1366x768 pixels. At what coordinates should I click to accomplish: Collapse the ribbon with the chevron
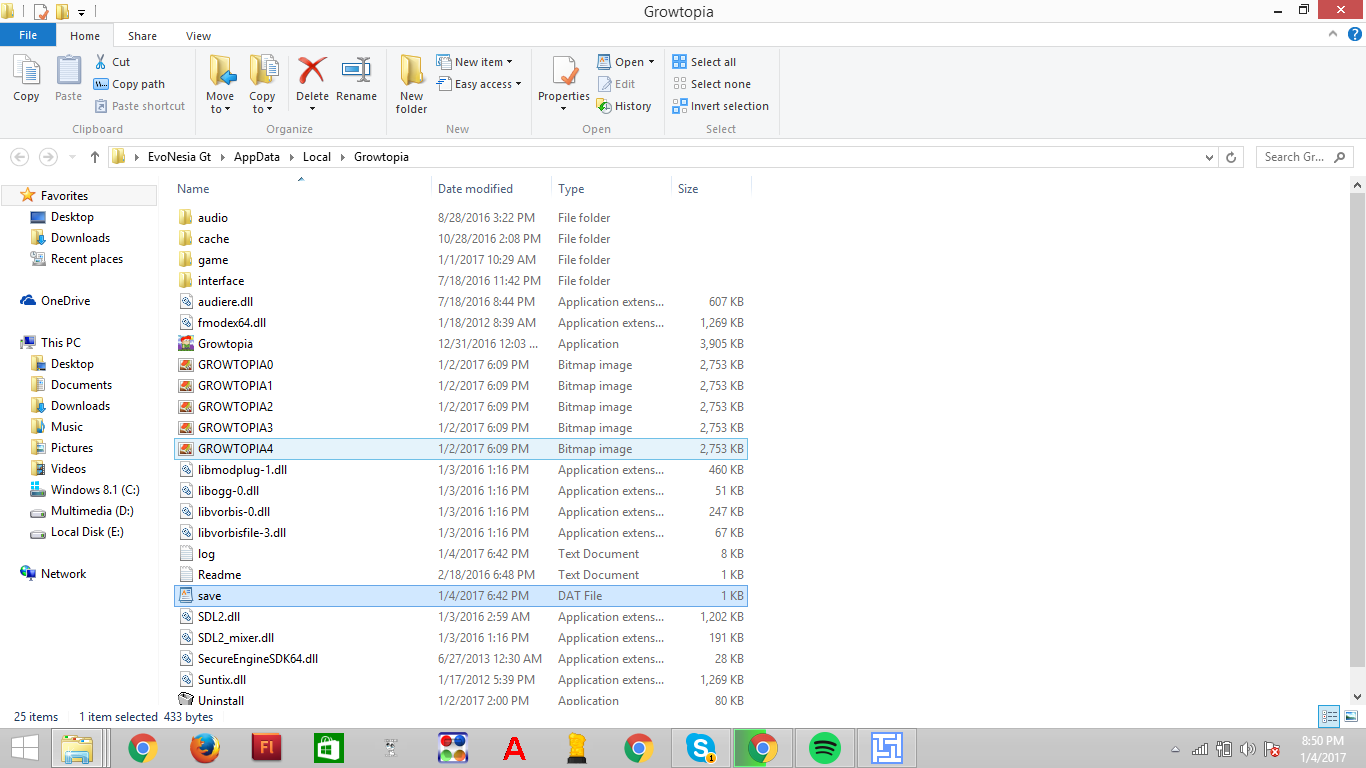pos(1333,34)
